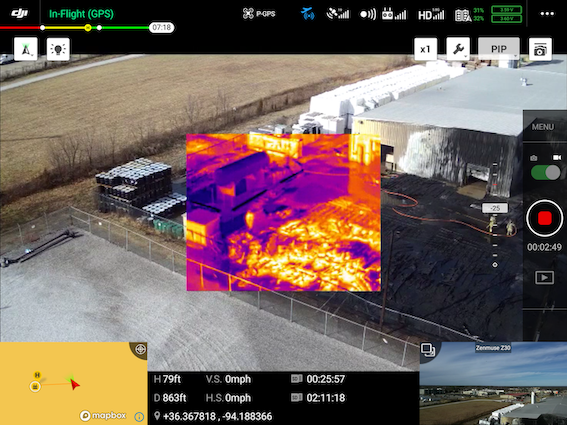Open the playback gallery icon
The image size is (567, 425).
pos(545,277)
